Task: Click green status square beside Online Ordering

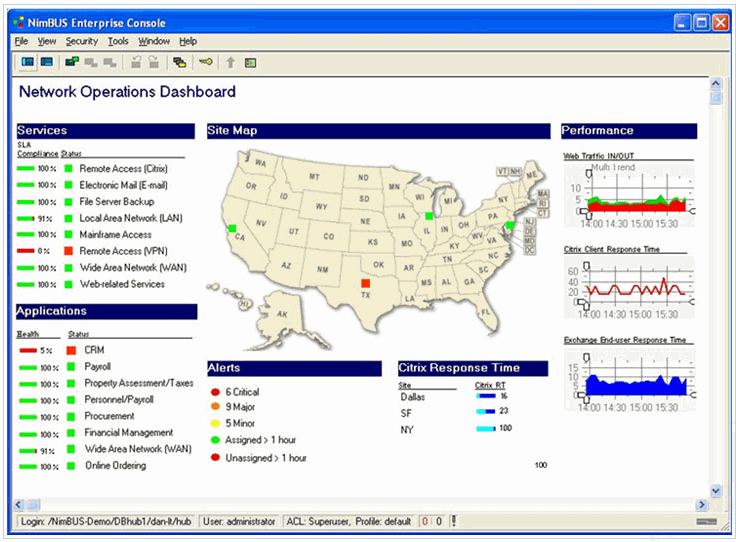Action: click(71, 466)
